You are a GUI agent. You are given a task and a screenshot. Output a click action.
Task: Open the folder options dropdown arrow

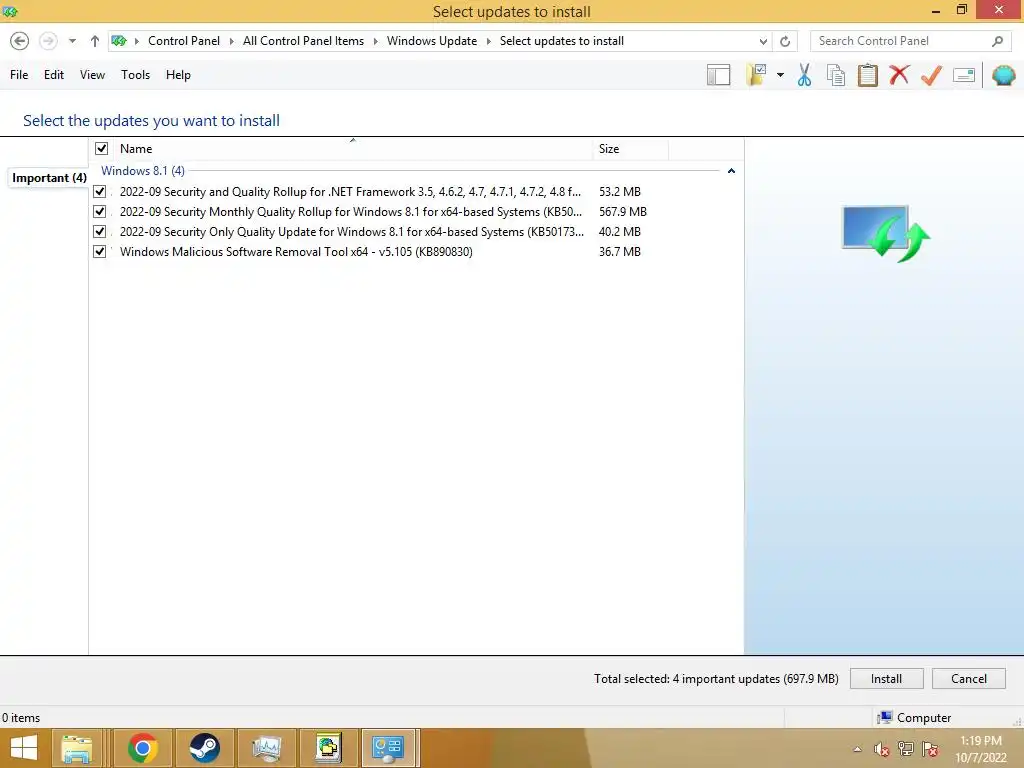tap(780, 75)
